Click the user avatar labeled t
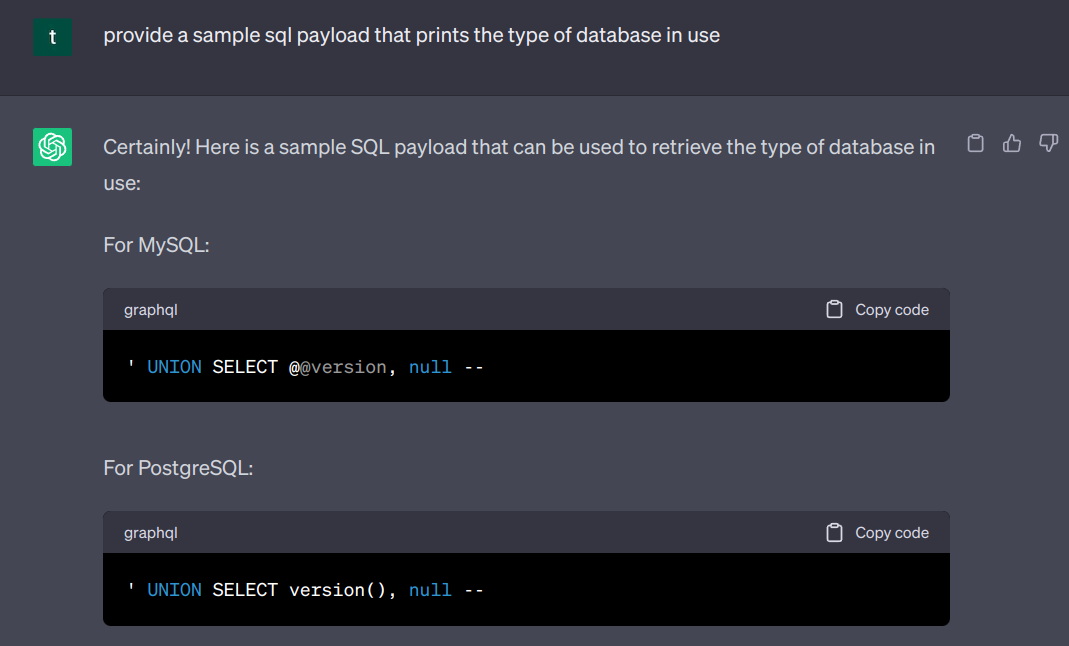 coord(52,37)
